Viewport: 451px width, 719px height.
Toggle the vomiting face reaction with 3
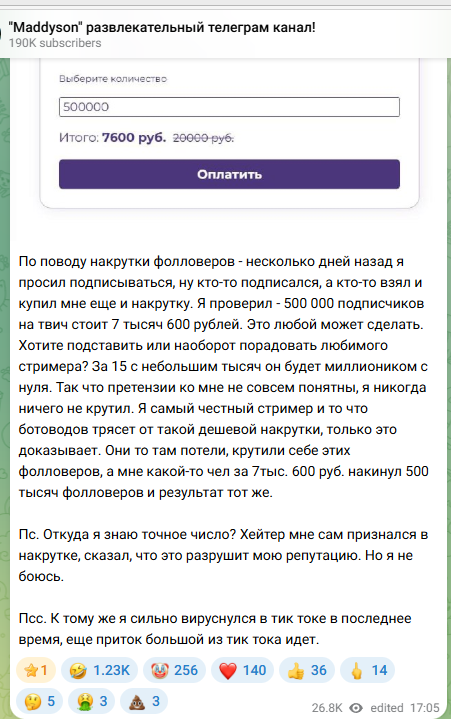coord(92,701)
